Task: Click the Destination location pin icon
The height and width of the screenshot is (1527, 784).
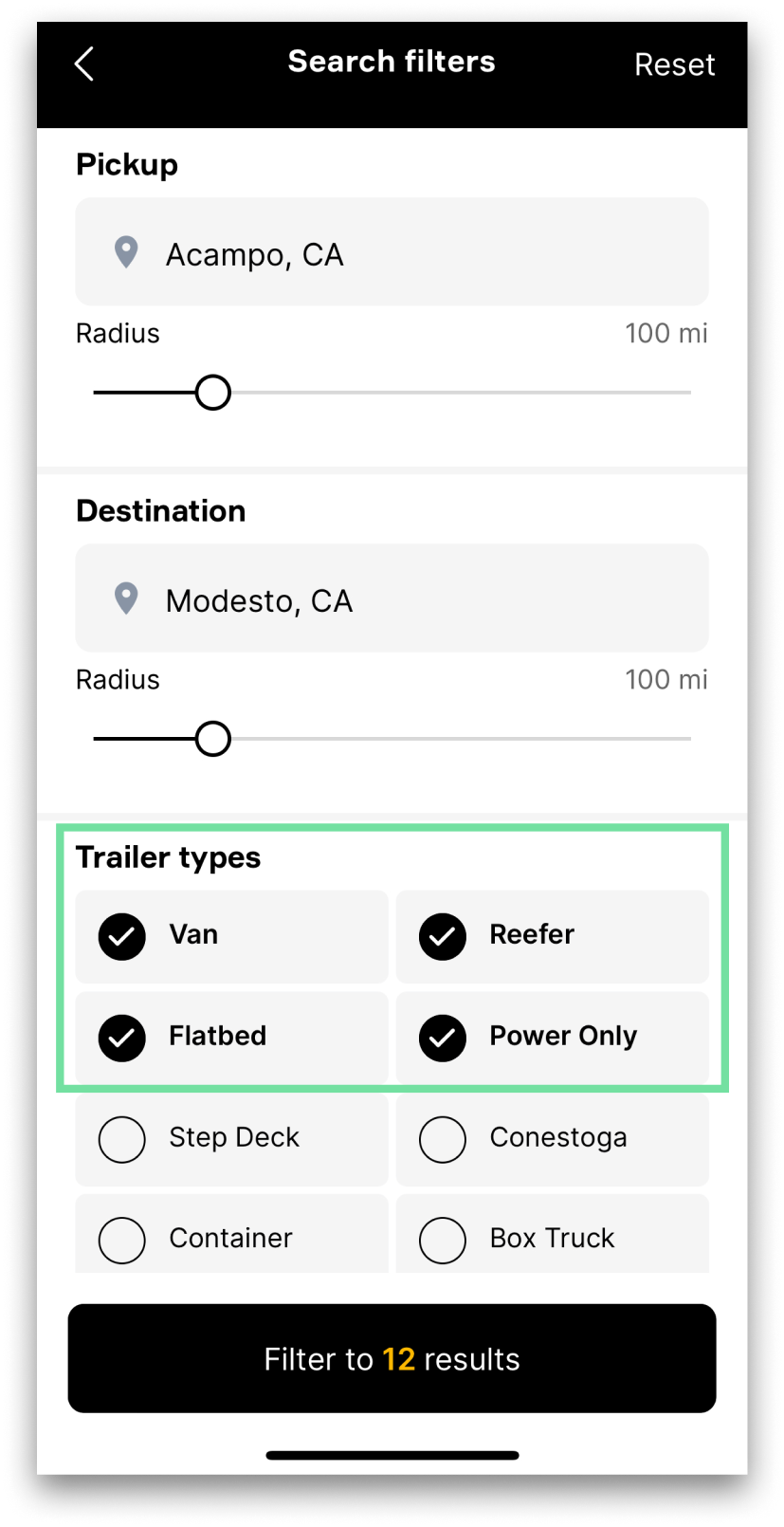Action: (126, 598)
